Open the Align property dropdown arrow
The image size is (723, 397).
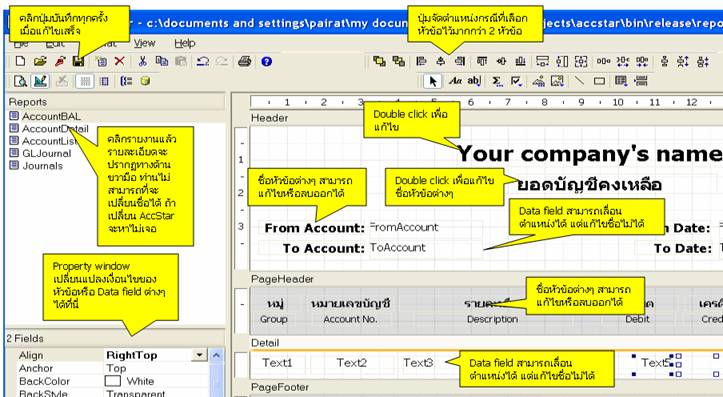pyautogui.click(x=199, y=355)
